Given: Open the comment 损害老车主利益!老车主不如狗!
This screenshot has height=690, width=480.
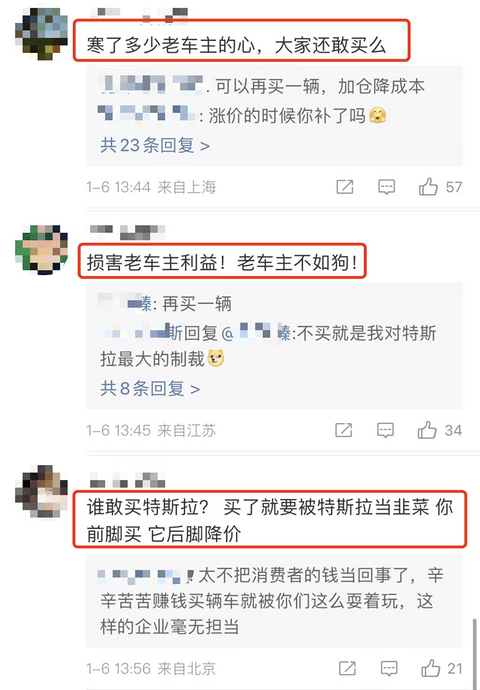Looking at the screenshot, I should click(x=222, y=263).
